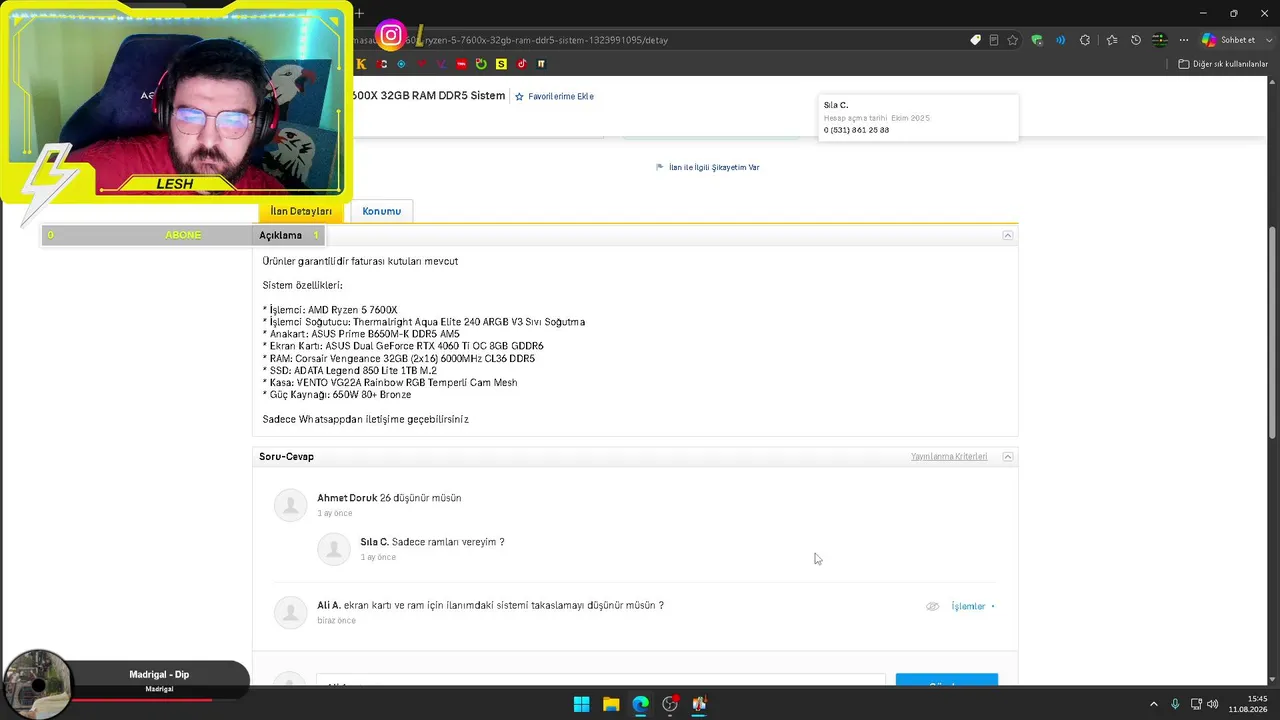Click seller name Sıla C. in contact card
The height and width of the screenshot is (720, 1280).
836,105
